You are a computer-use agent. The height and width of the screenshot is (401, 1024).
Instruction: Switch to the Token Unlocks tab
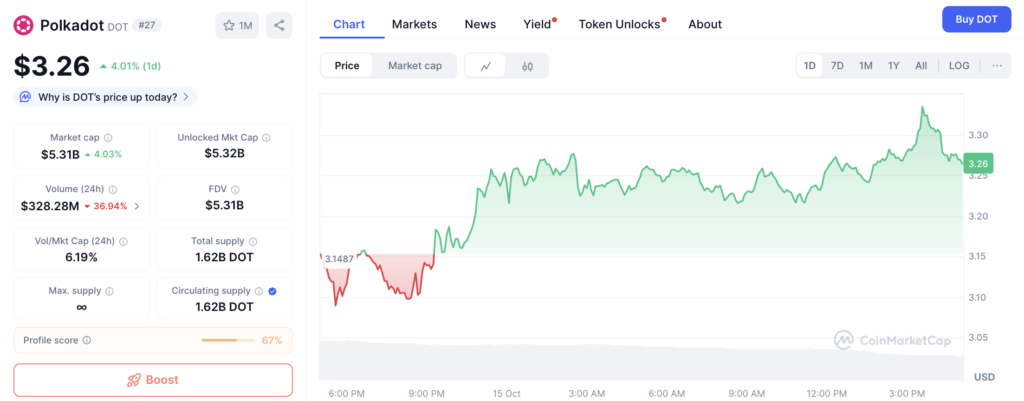620,24
